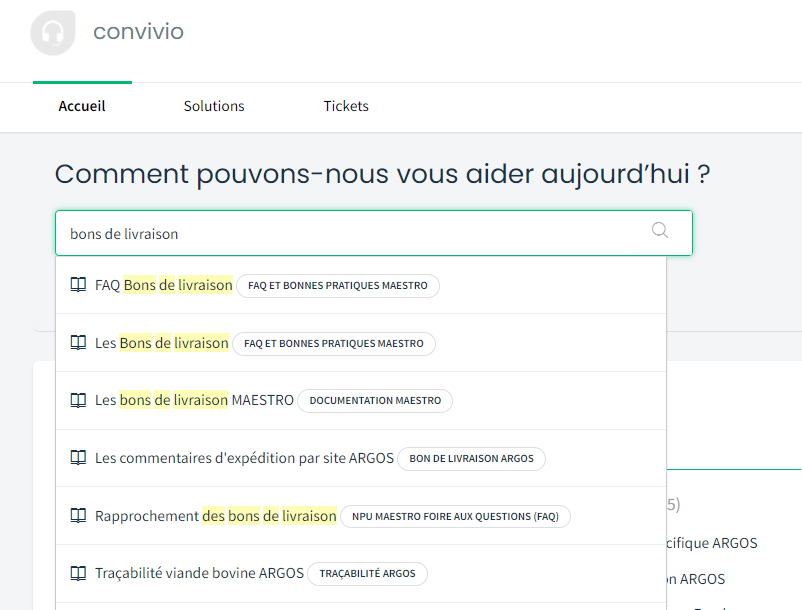Select the TRAÇABILITÉ ARGOS tag
This screenshot has width=802, height=610.
point(367,574)
